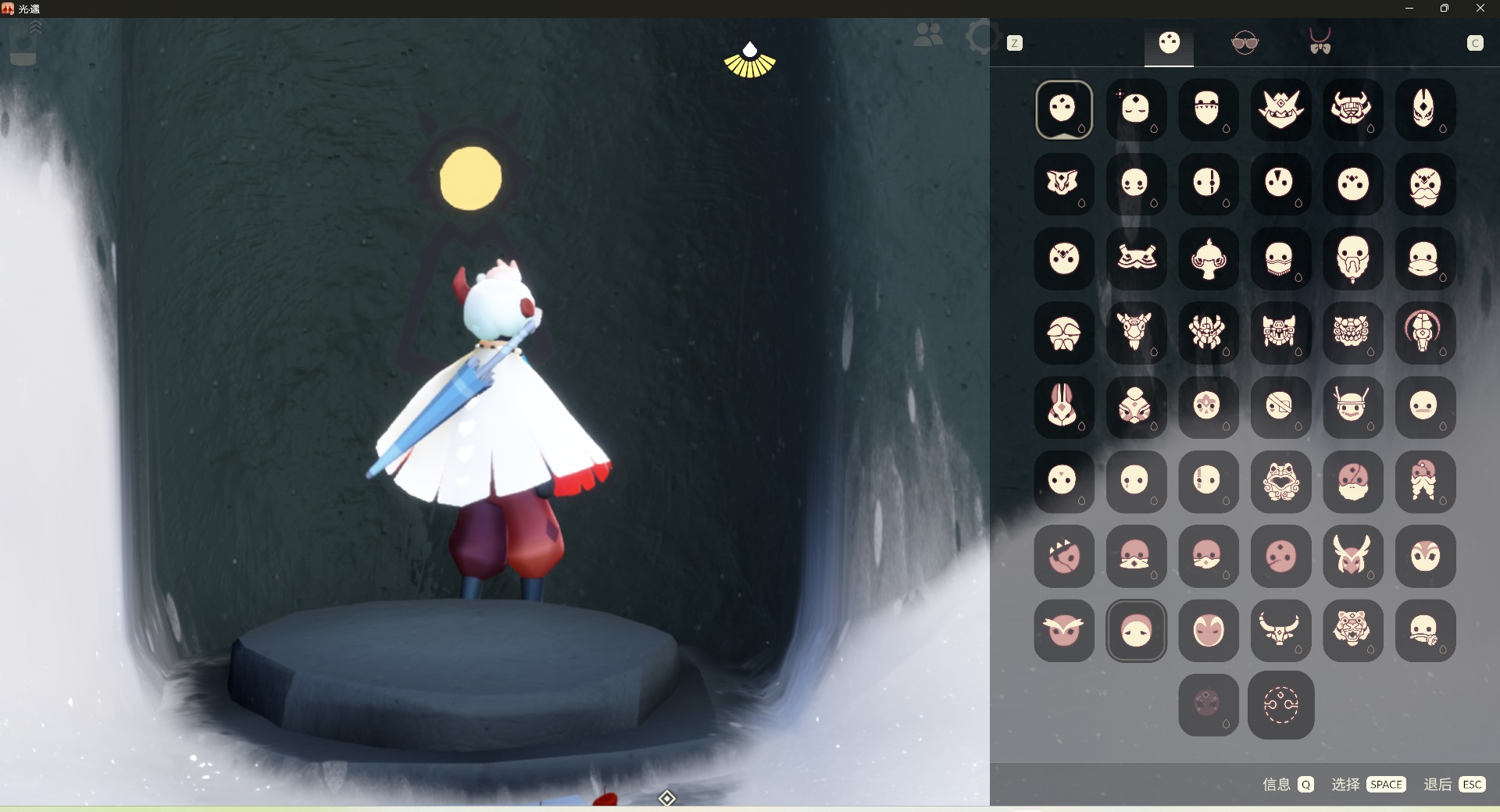Click the yellow winged-light fan indicator
Viewport: 1500px width, 812px height.
point(749,61)
